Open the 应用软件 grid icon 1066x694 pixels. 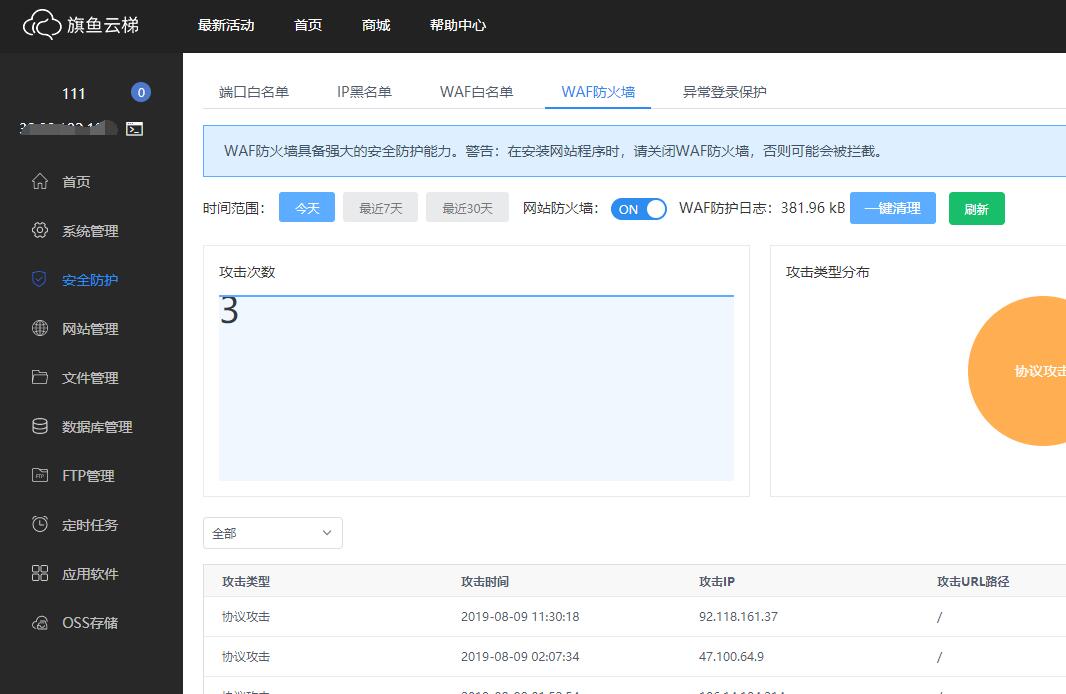click(40, 574)
